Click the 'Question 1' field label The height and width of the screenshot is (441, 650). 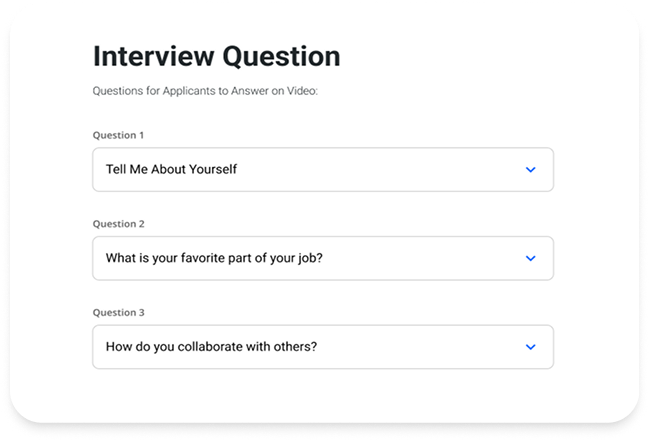[118, 135]
